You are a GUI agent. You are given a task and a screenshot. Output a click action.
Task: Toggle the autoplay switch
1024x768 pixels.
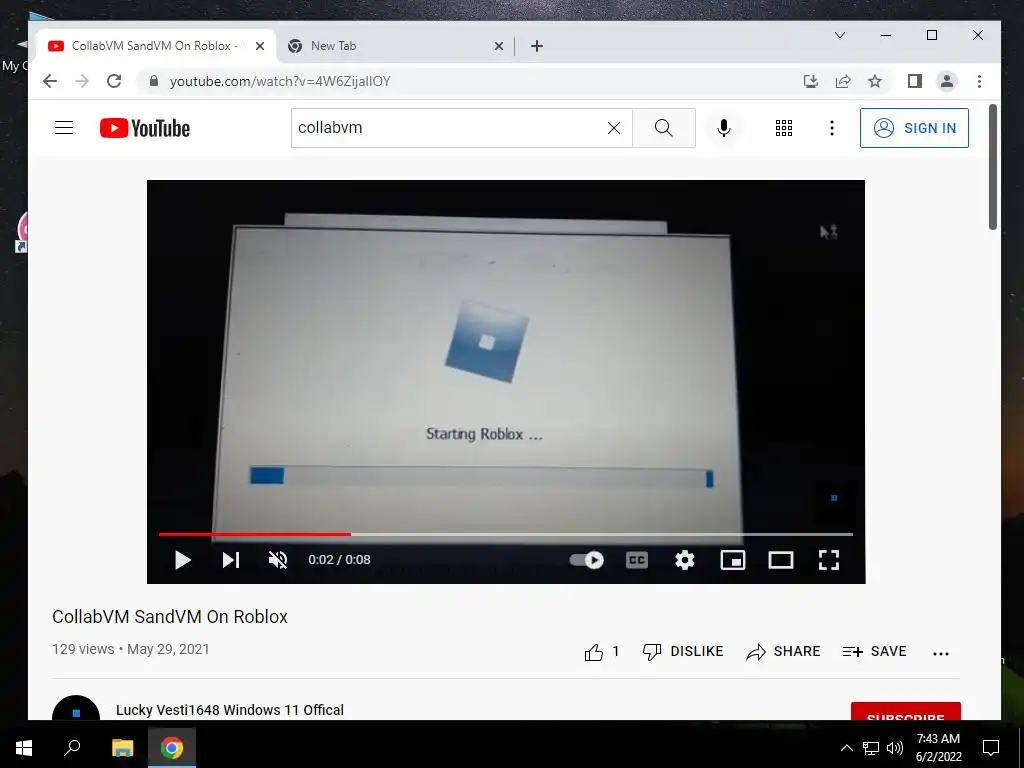point(586,560)
